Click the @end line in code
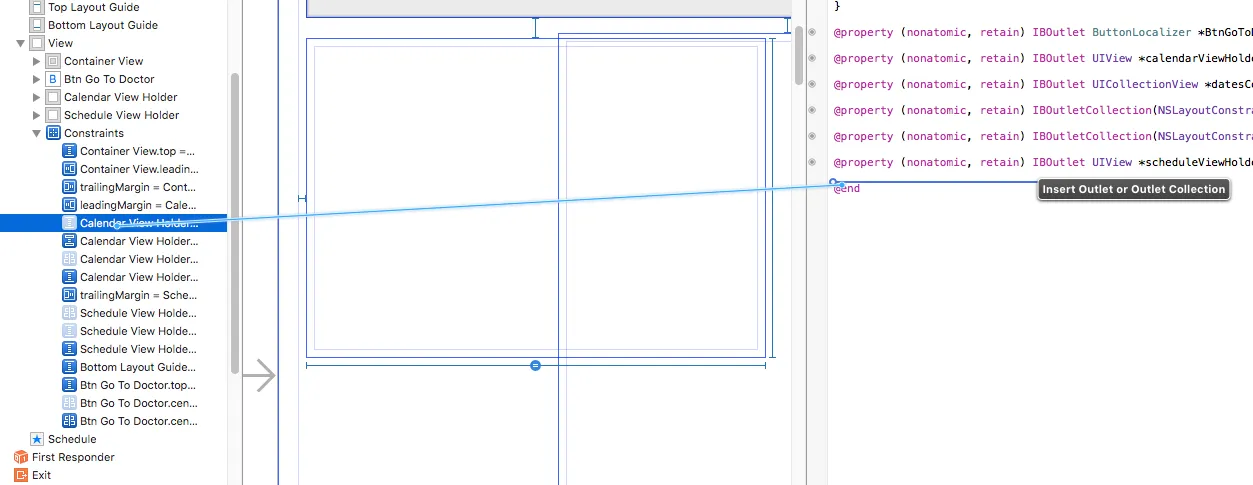Screen dimensions: 1253x485 (x=847, y=188)
